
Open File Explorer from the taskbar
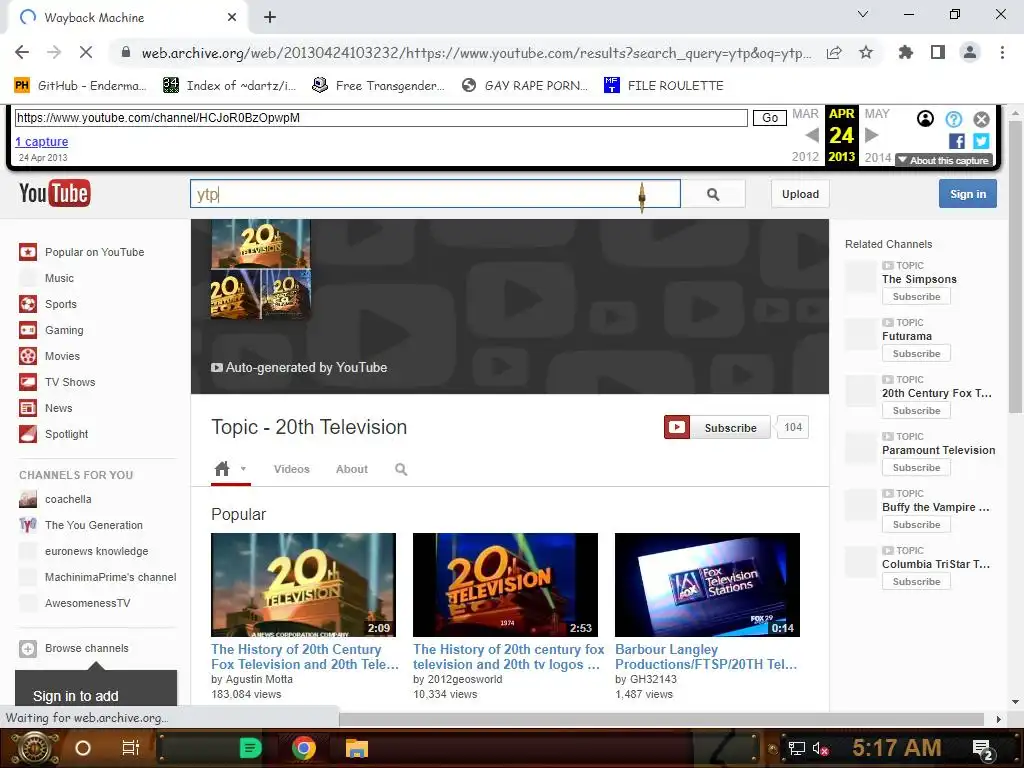tap(357, 748)
